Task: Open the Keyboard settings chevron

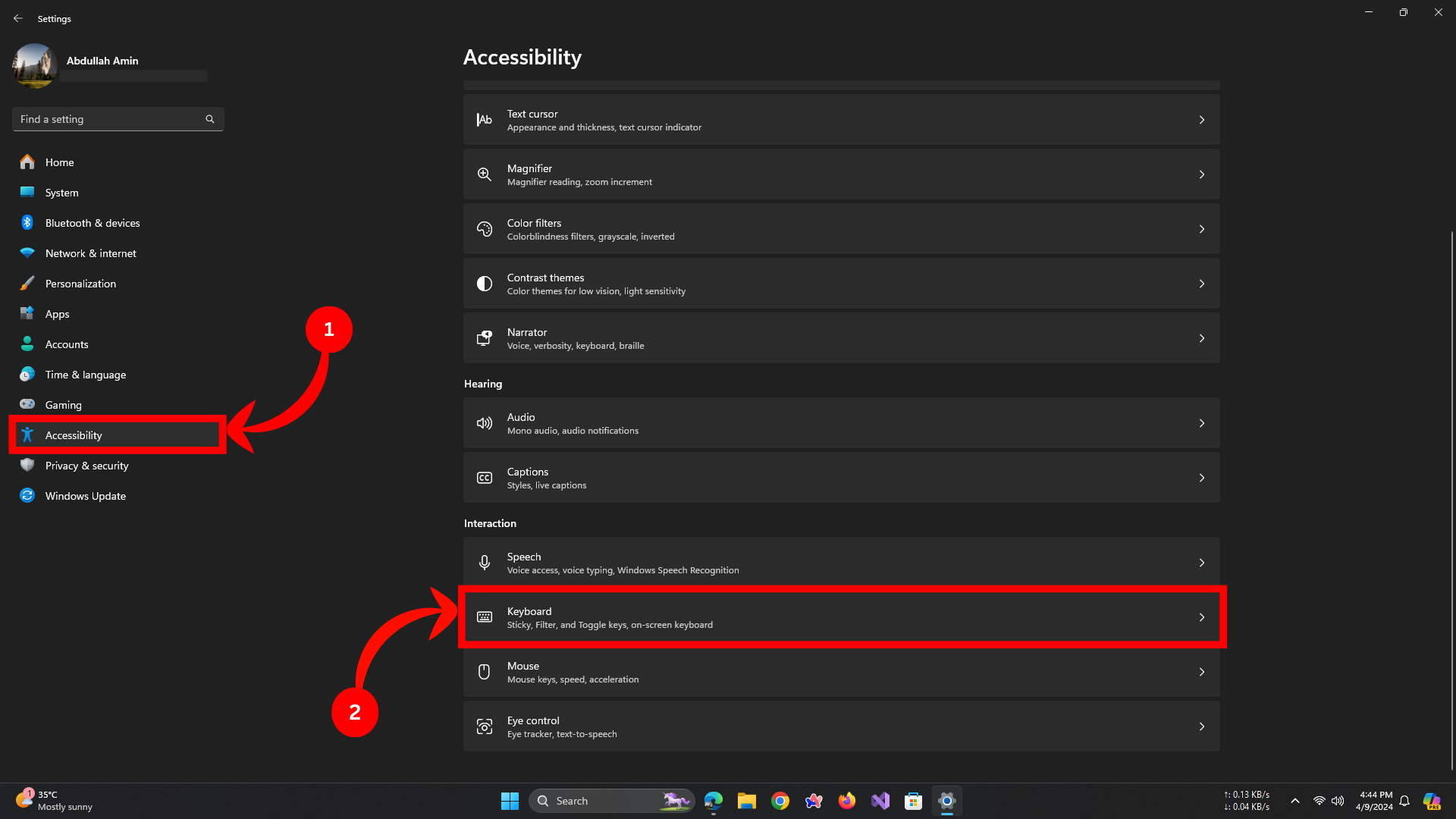Action: pyautogui.click(x=1201, y=617)
